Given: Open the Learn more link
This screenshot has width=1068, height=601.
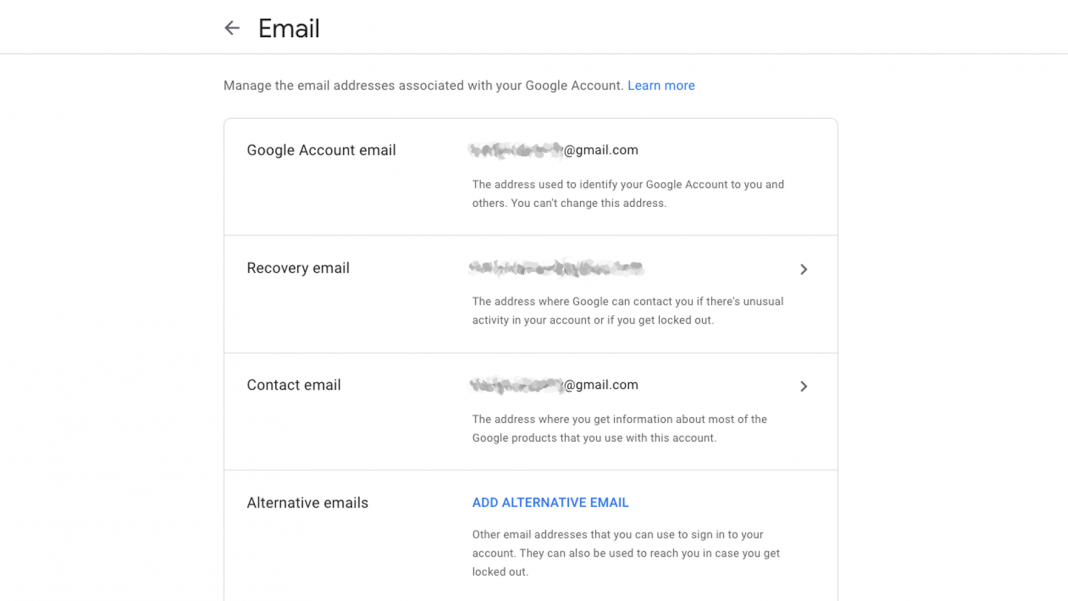Looking at the screenshot, I should [661, 85].
